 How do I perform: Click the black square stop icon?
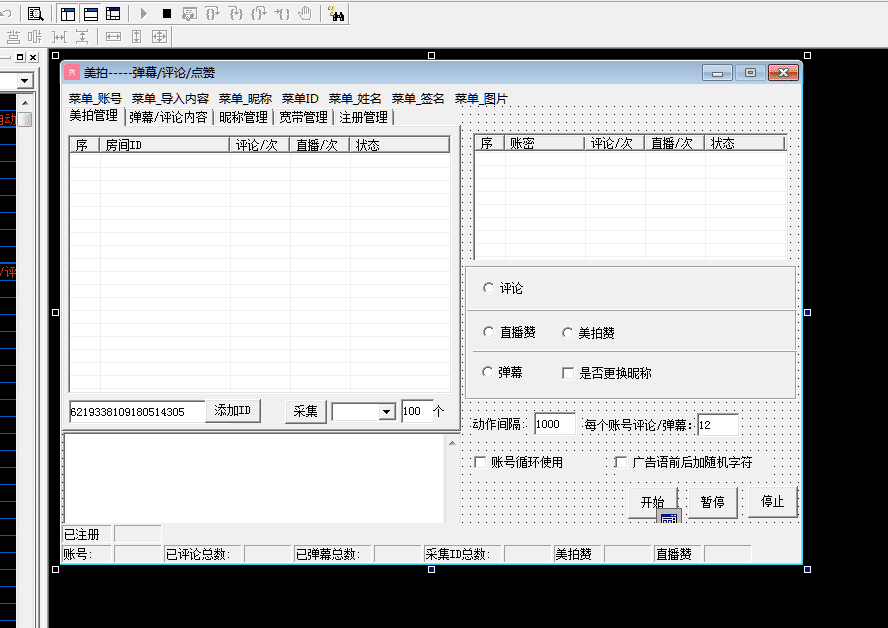[x=166, y=13]
